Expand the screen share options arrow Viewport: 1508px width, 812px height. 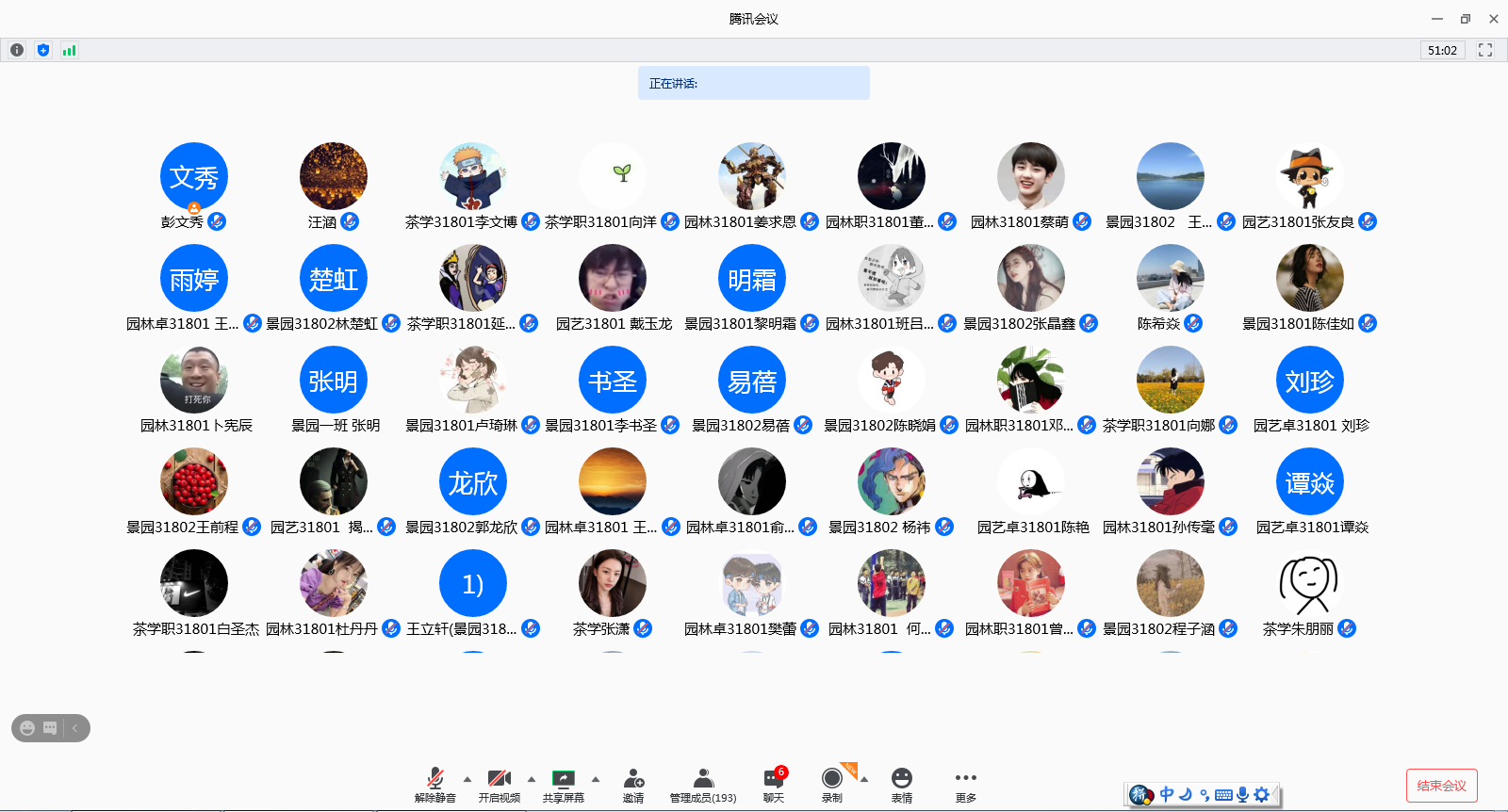click(x=596, y=779)
